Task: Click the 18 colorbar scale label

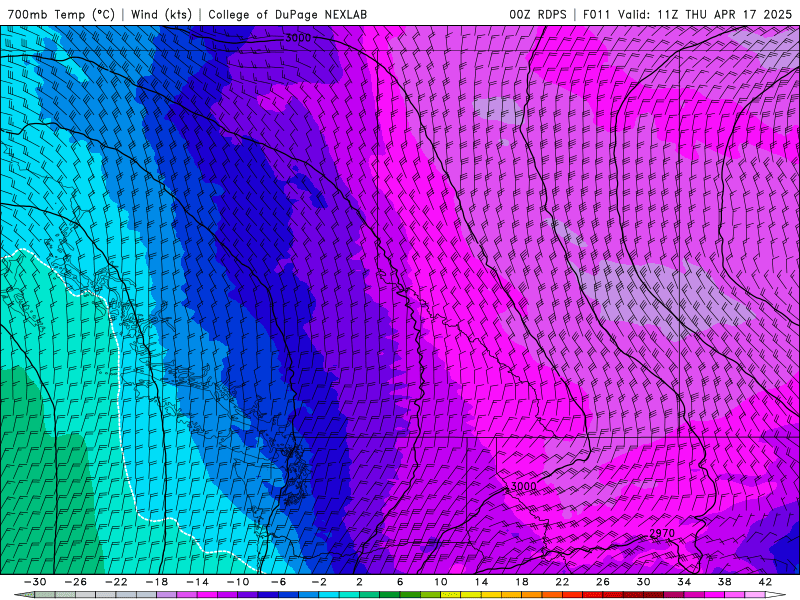Action: click(521, 582)
